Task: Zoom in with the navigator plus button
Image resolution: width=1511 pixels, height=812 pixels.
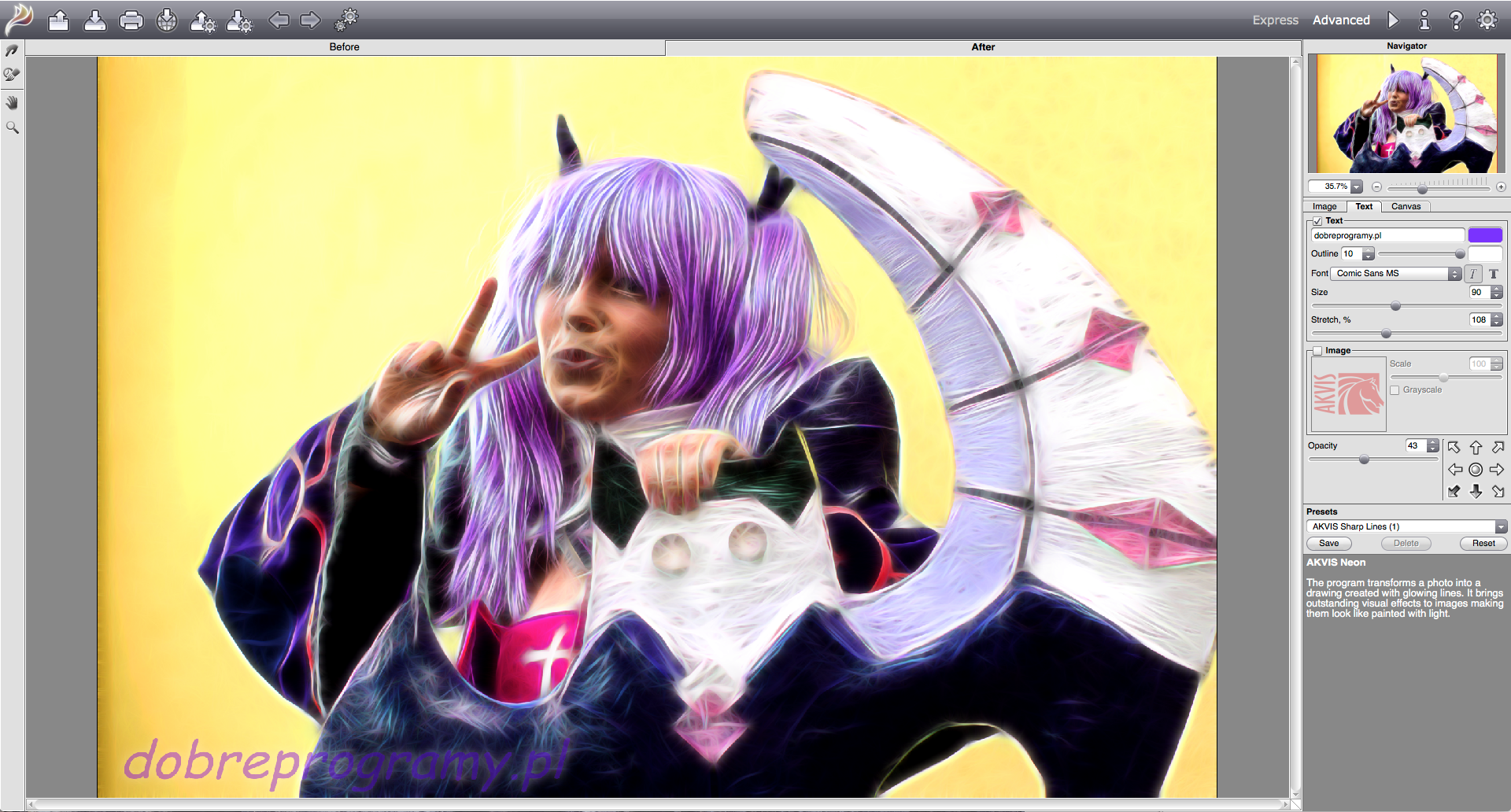Action: tap(1501, 187)
